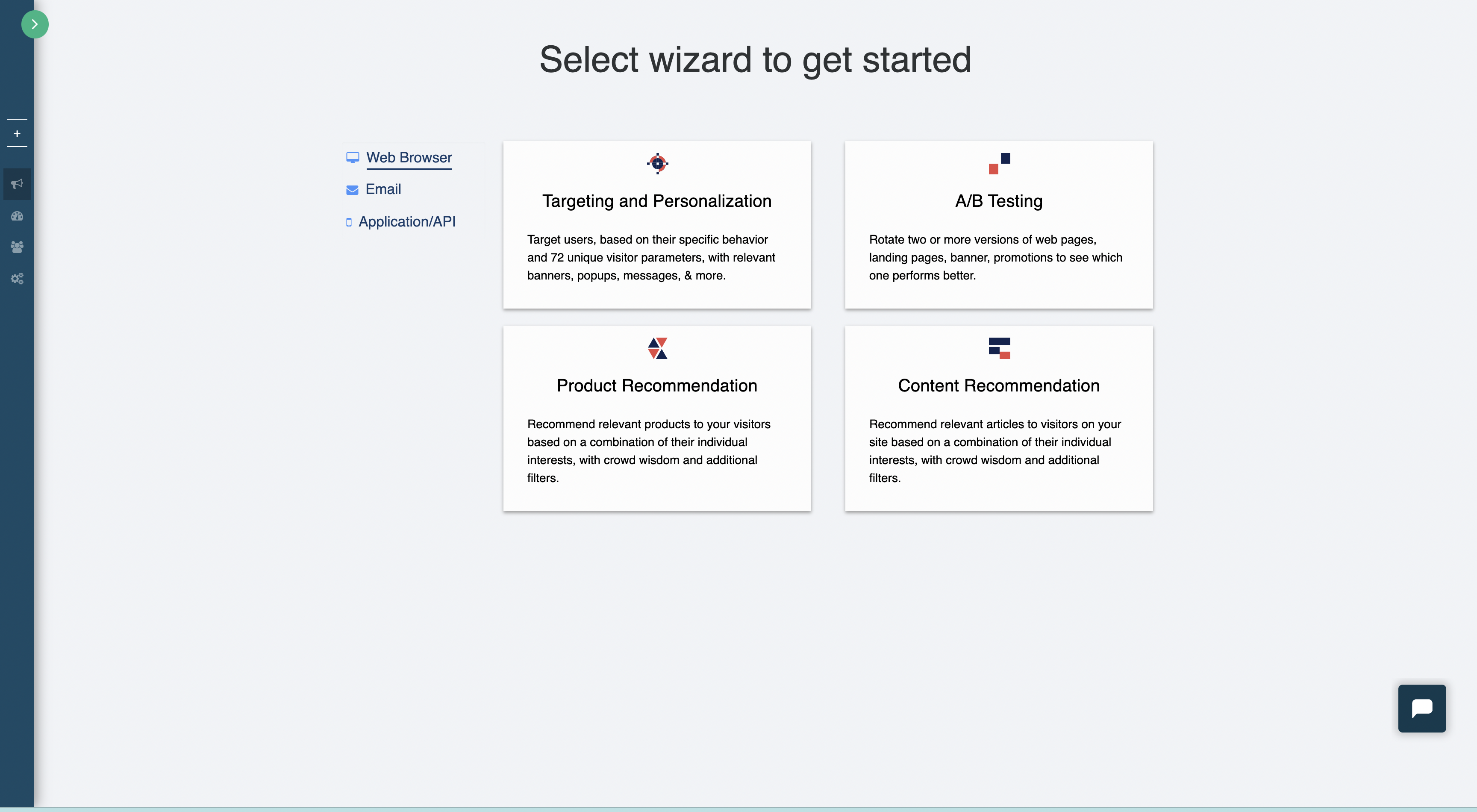1477x812 pixels.
Task: Open the settings gears icon
Action: pos(17,278)
